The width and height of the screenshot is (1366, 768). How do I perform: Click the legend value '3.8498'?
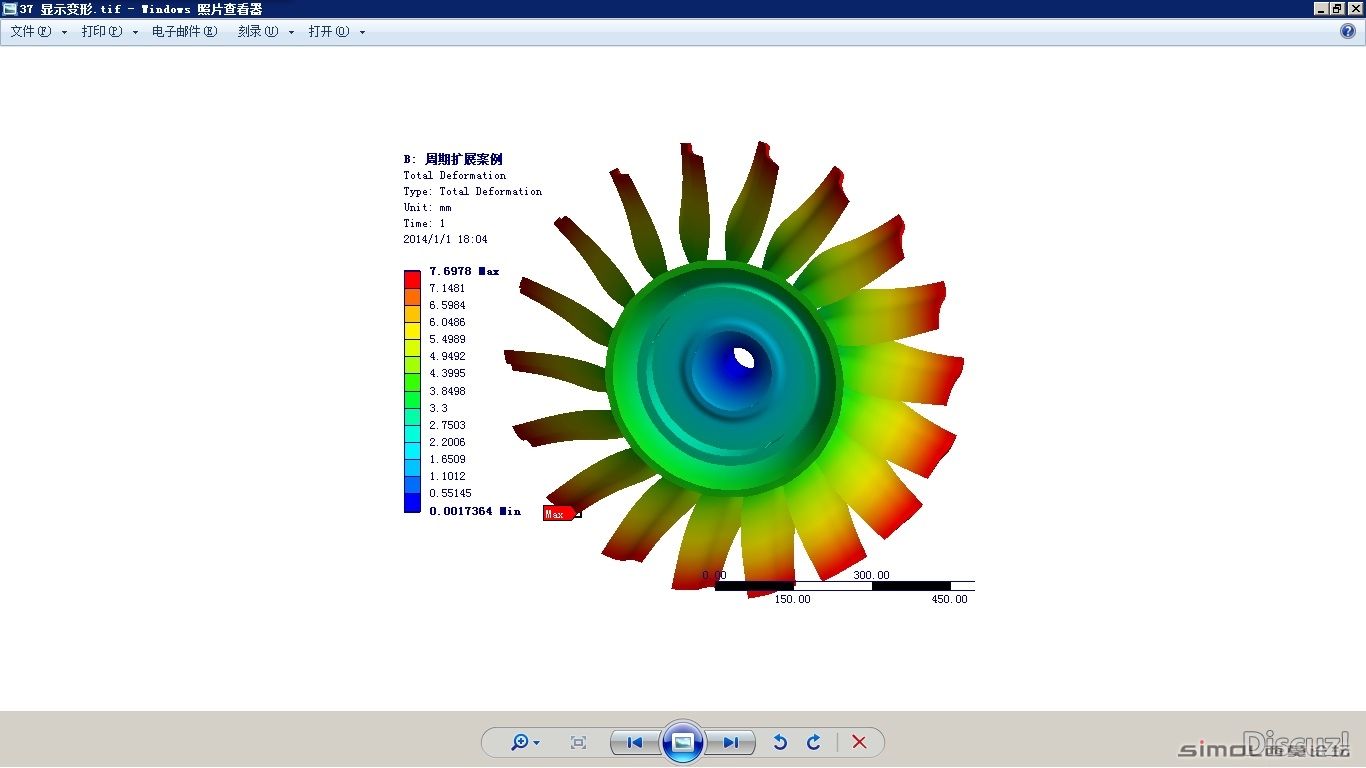[447, 391]
